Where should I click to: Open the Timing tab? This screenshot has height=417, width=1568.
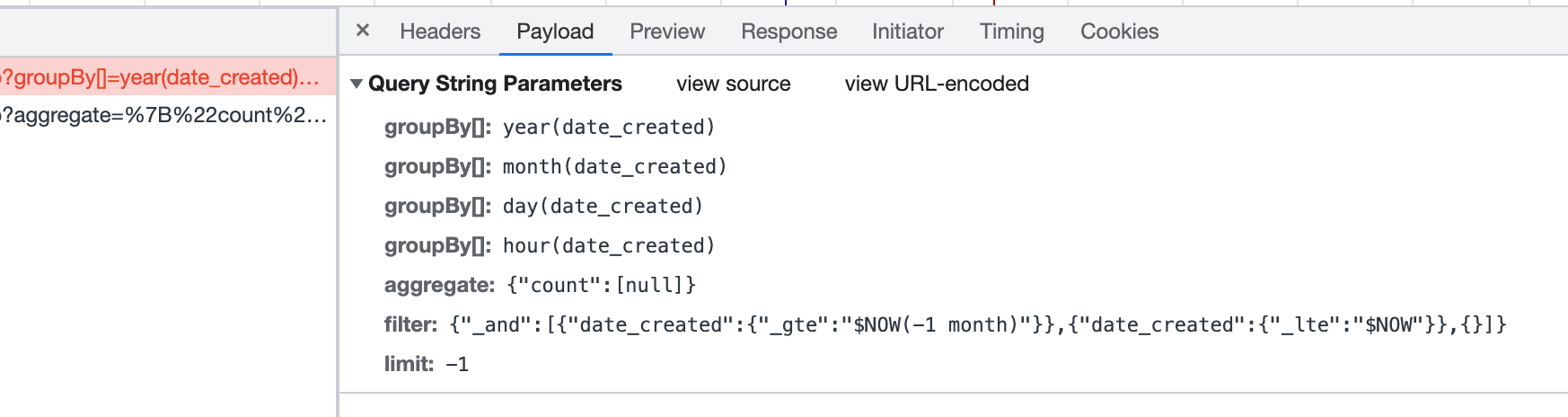point(1011,31)
